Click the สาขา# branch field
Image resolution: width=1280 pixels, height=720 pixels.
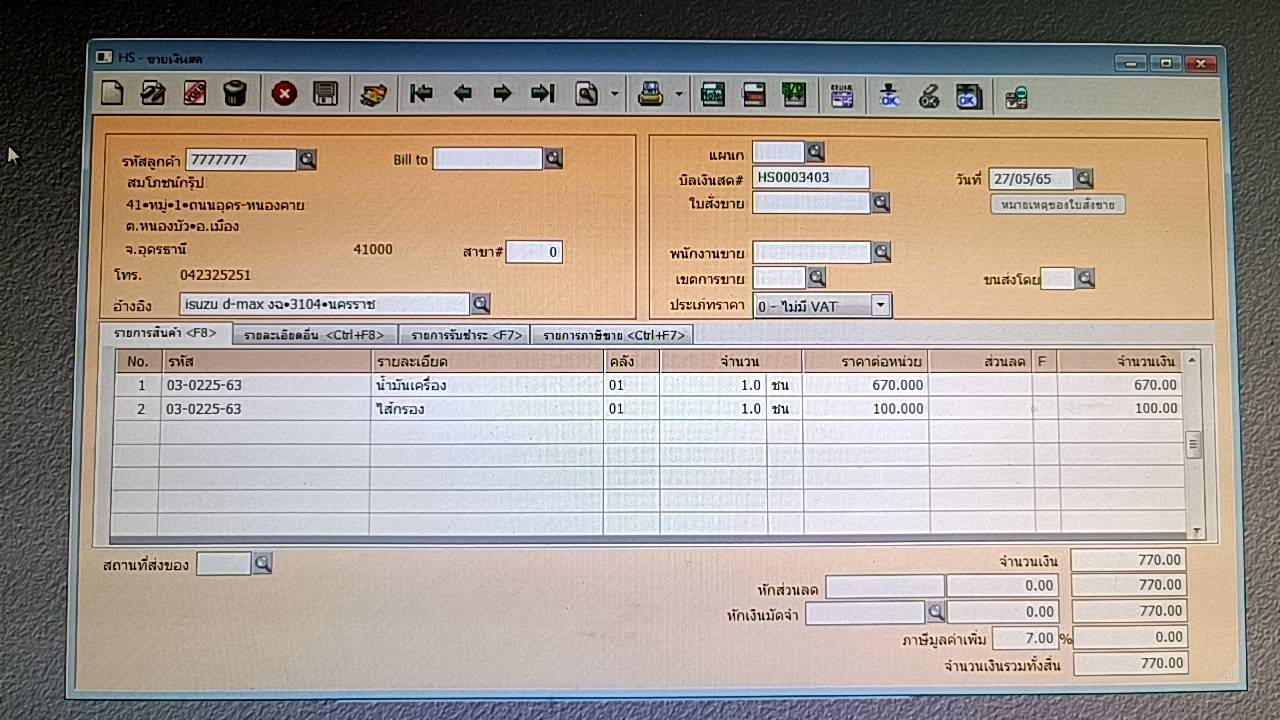(x=534, y=252)
